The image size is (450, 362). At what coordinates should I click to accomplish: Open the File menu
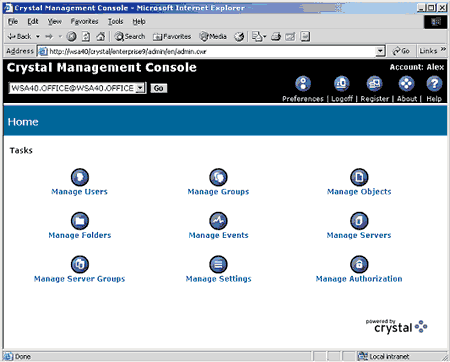click(13, 22)
